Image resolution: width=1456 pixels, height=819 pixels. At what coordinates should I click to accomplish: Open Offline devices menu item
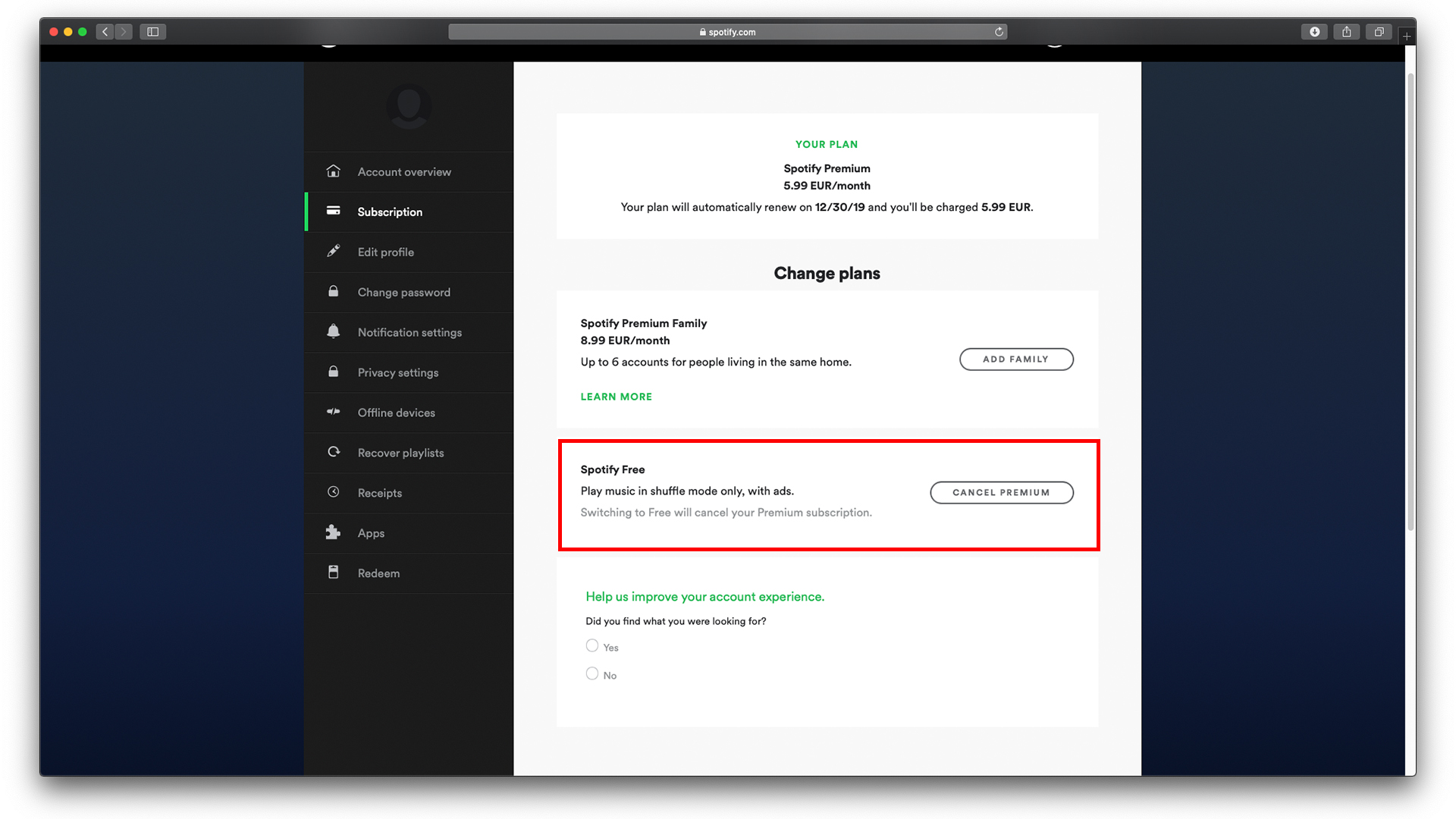pos(409,413)
